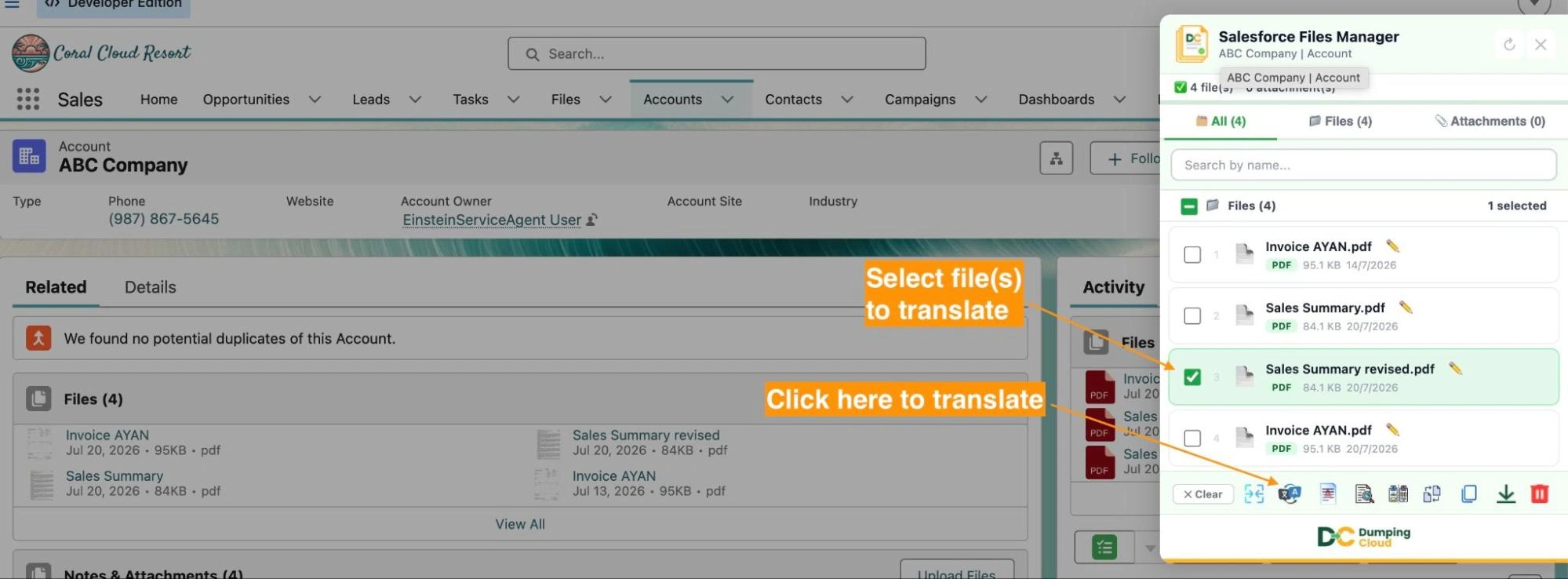Screen dimensions: 1568x579
Task: Delete selected files with red trash icon
Action: pos(1540,493)
